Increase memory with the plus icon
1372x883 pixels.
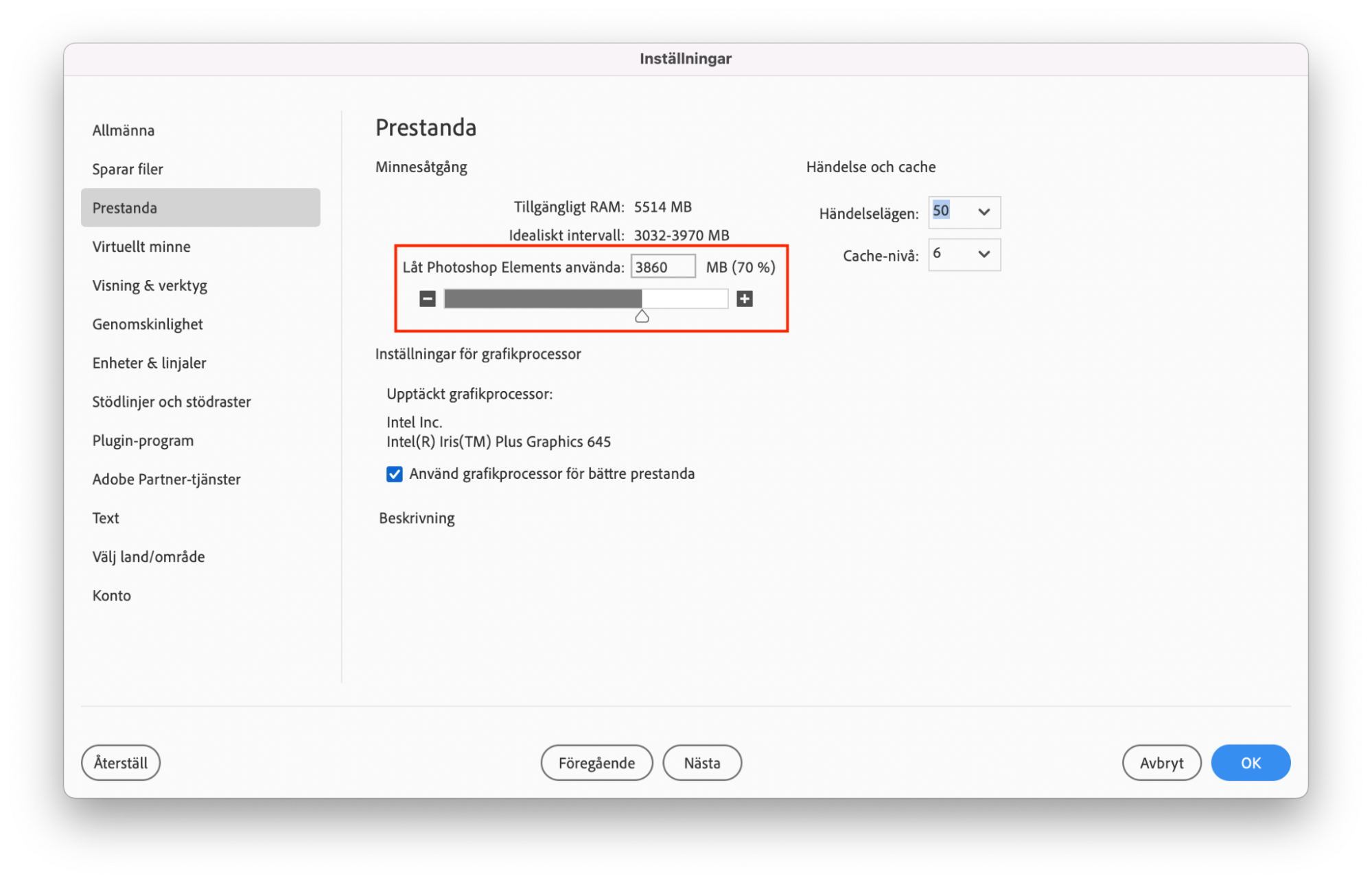744,298
